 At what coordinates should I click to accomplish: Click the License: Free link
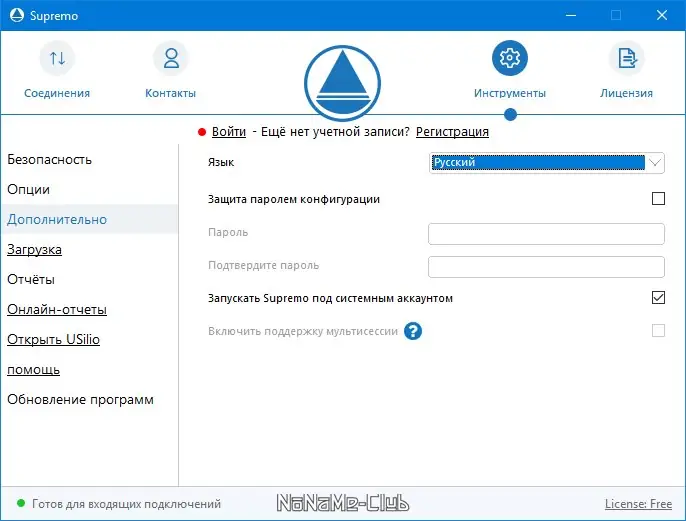pyautogui.click(x=638, y=504)
